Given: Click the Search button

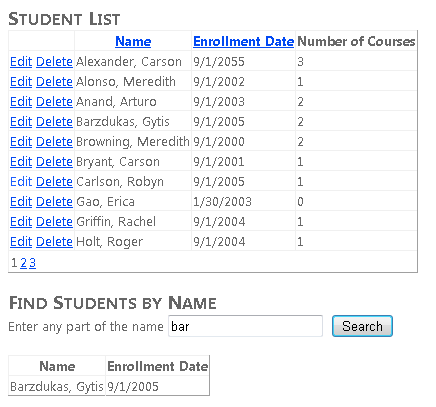Looking at the screenshot, I should (362, 326).
